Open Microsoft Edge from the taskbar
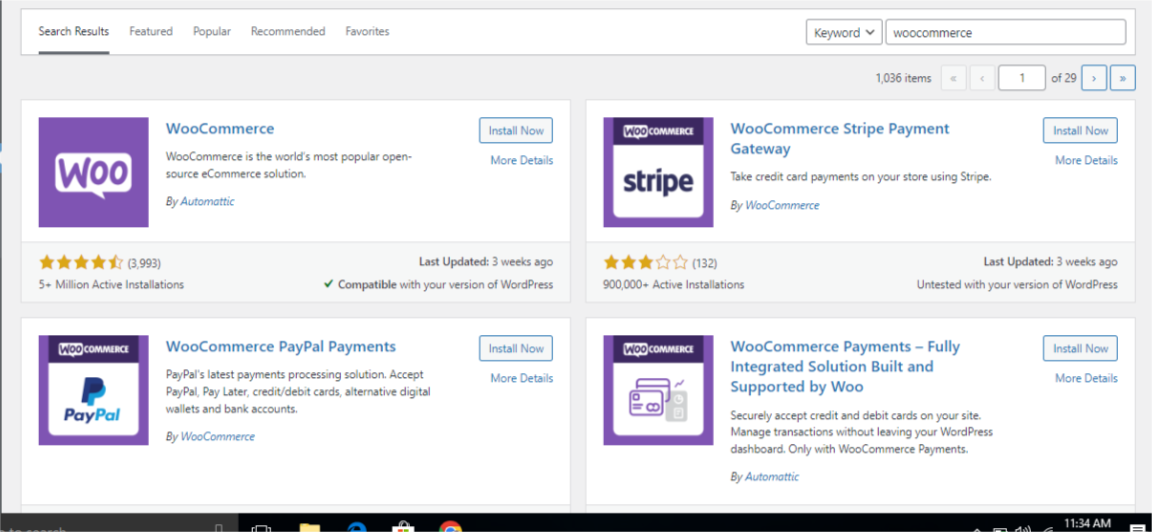The height and width of the screenshot is (532, 1152). 357,528
